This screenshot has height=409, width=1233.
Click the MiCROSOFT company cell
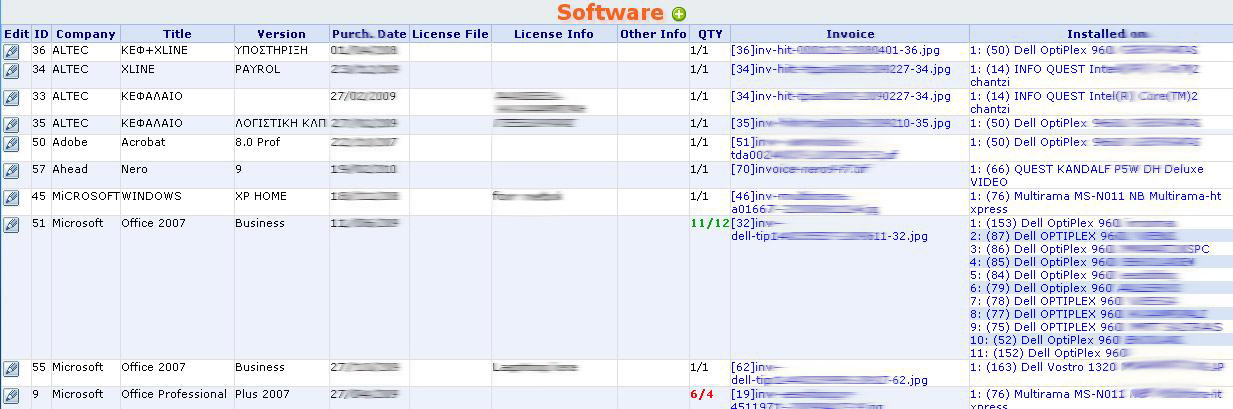click(x=86, y=196)
